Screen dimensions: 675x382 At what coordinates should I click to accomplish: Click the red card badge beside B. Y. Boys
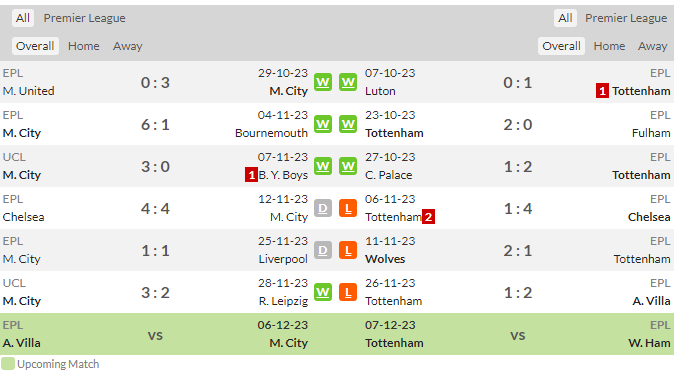251,175
